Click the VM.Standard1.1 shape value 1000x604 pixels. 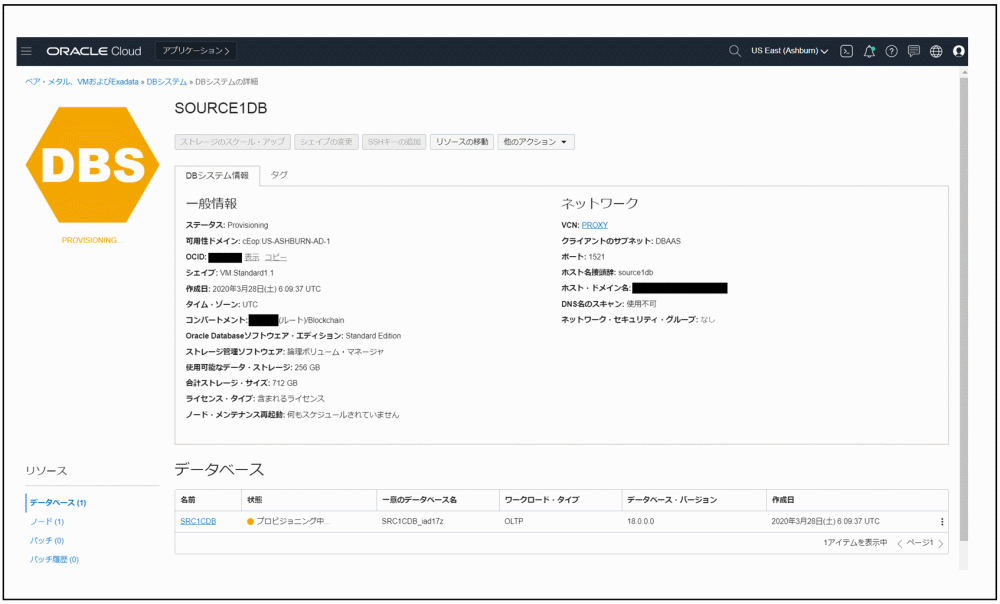[247, 273]
